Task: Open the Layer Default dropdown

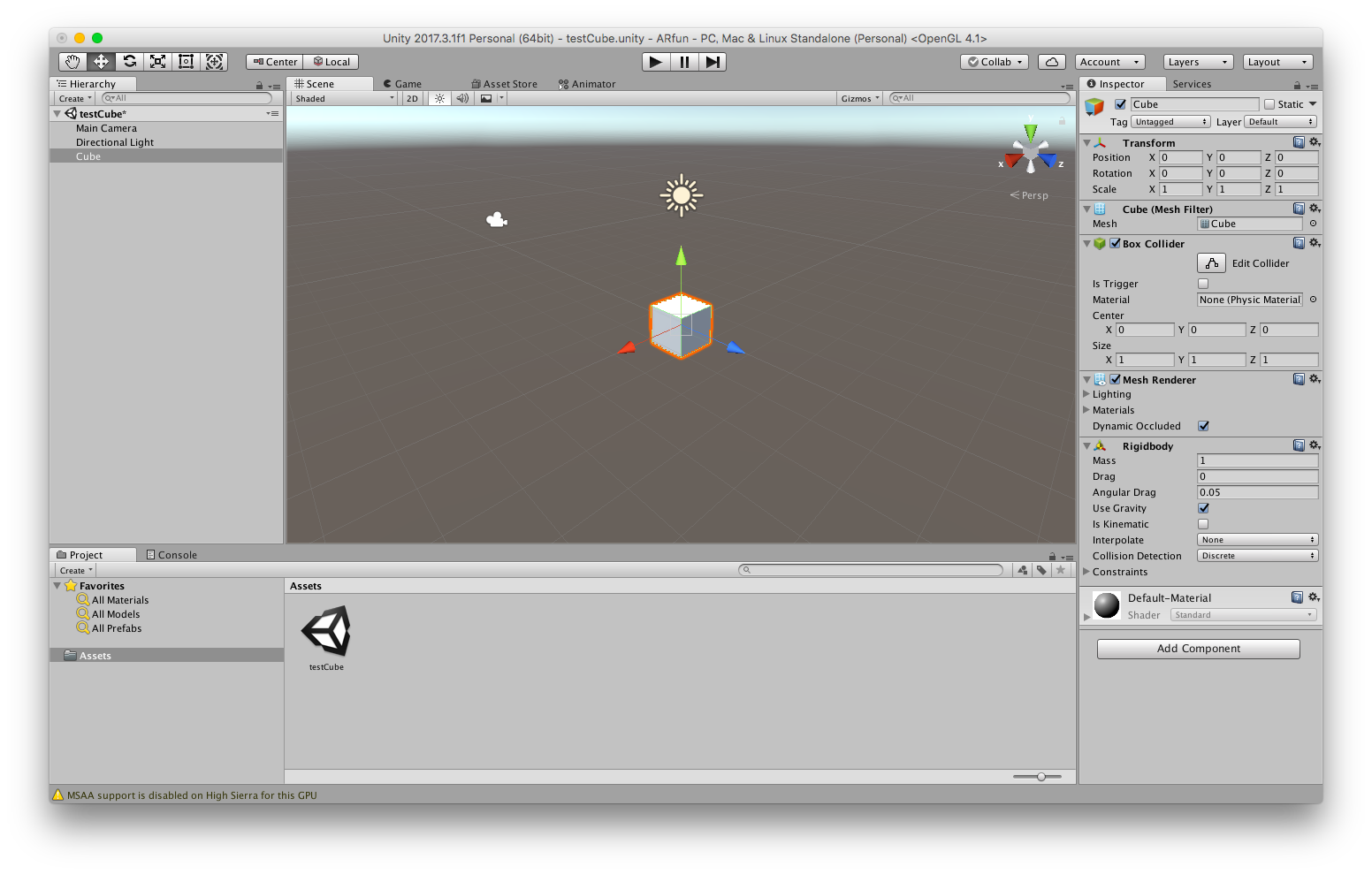Action: click(1281, 122)
